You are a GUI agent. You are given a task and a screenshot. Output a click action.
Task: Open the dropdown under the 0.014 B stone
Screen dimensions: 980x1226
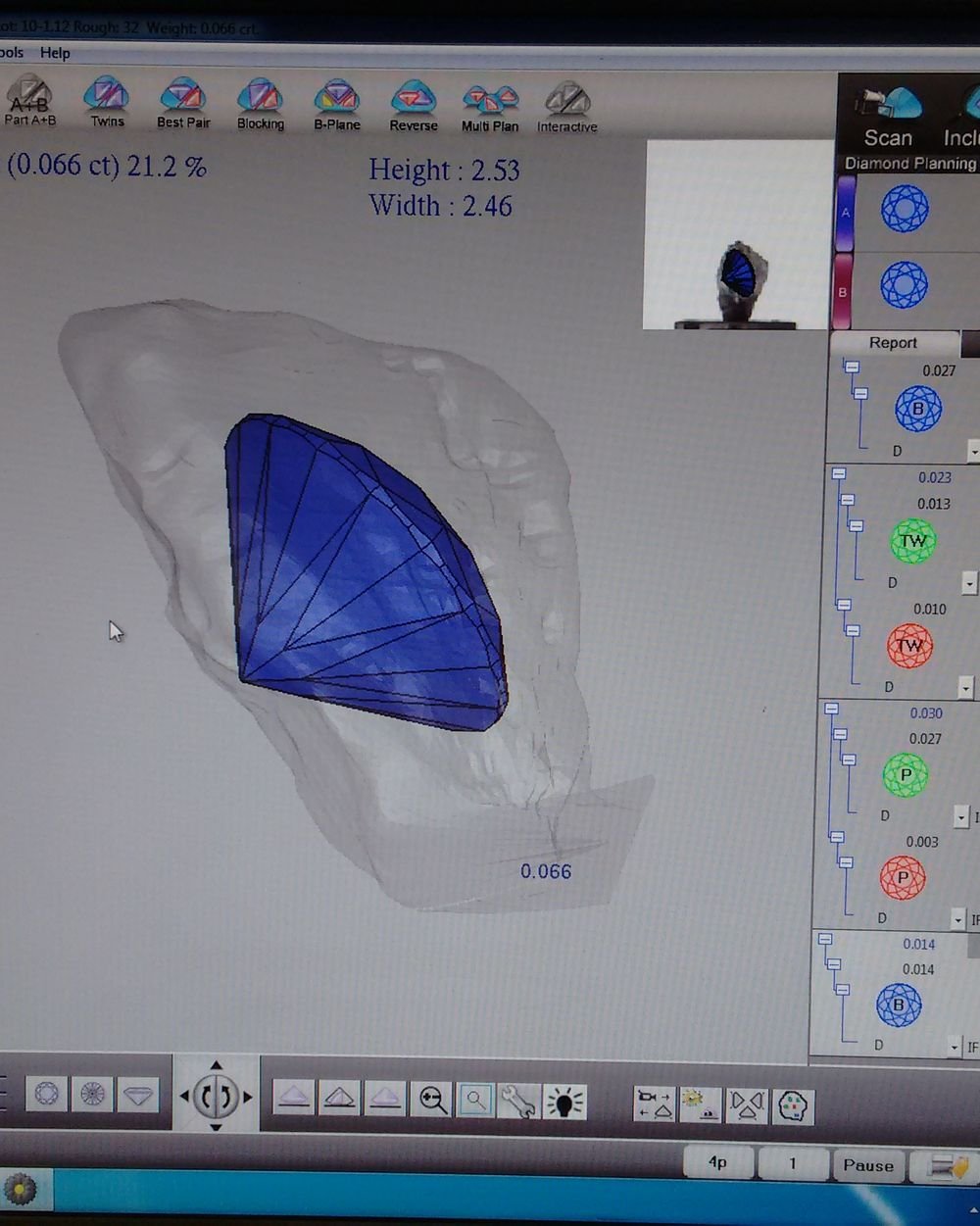point(955,1048)
